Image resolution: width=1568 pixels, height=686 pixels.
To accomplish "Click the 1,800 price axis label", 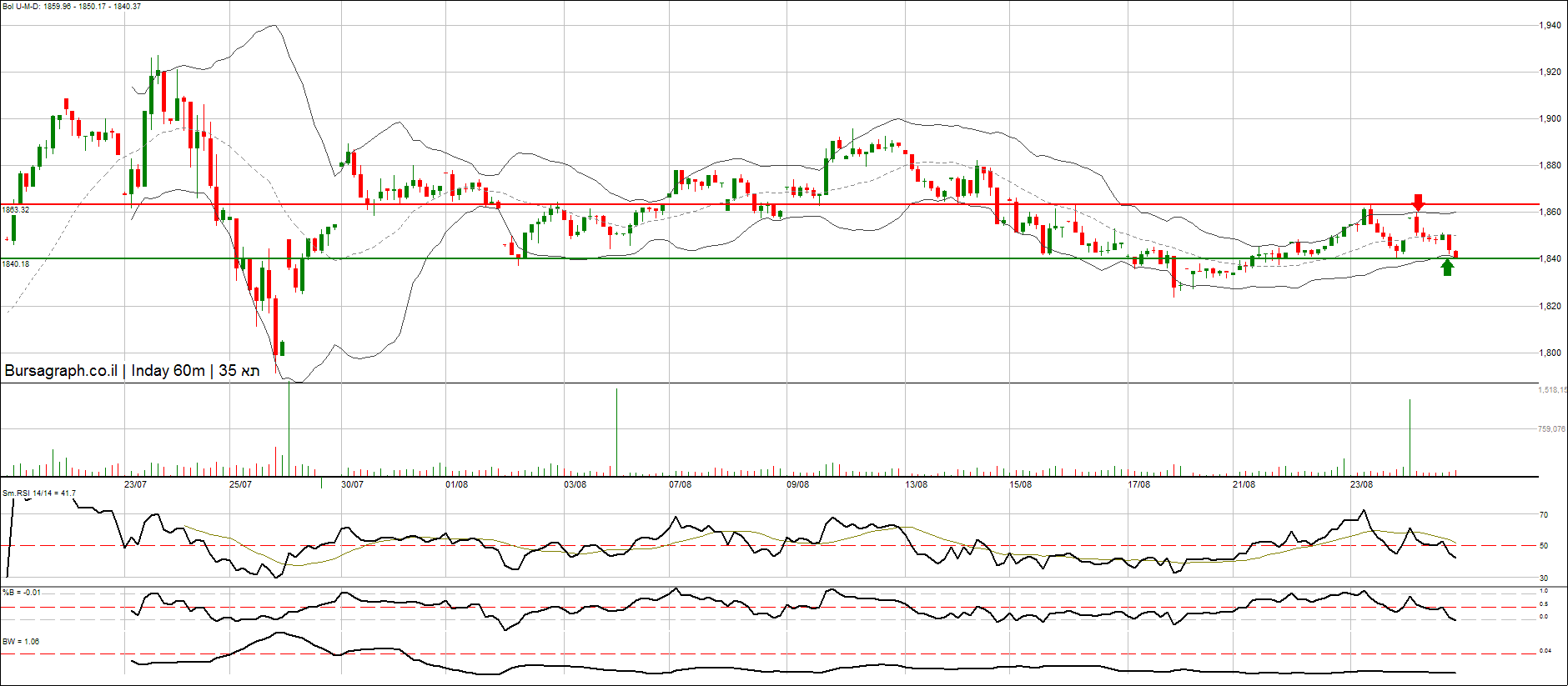I will [x=1550, y=353].
